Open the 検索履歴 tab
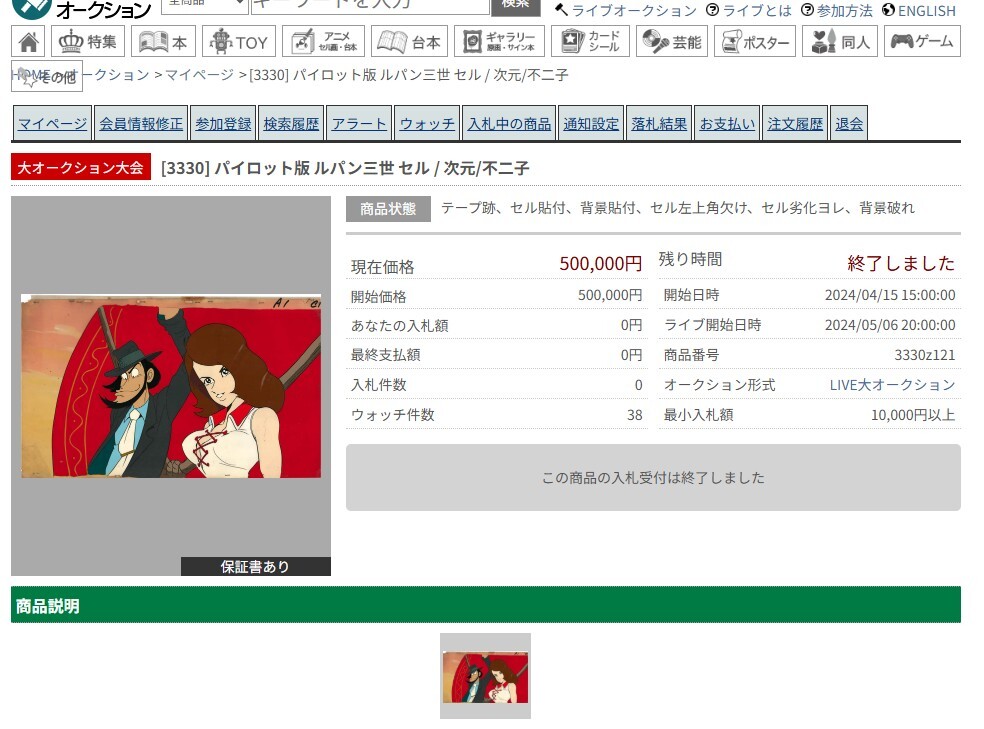Viewport: 984px width, 729px height. [x=291, y=124]
